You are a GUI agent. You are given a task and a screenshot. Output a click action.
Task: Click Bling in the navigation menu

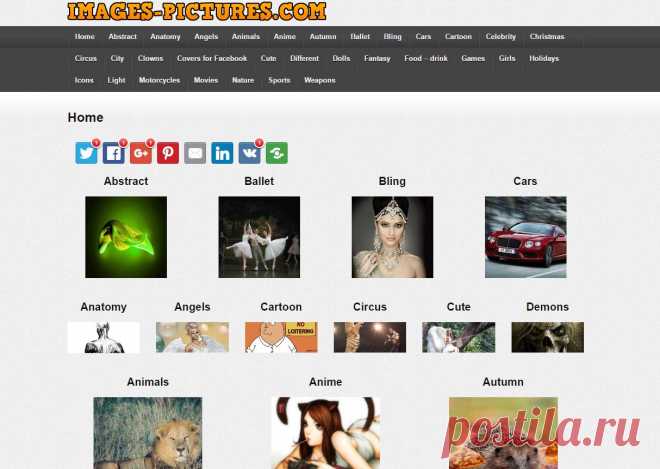[x=393, y=37]
